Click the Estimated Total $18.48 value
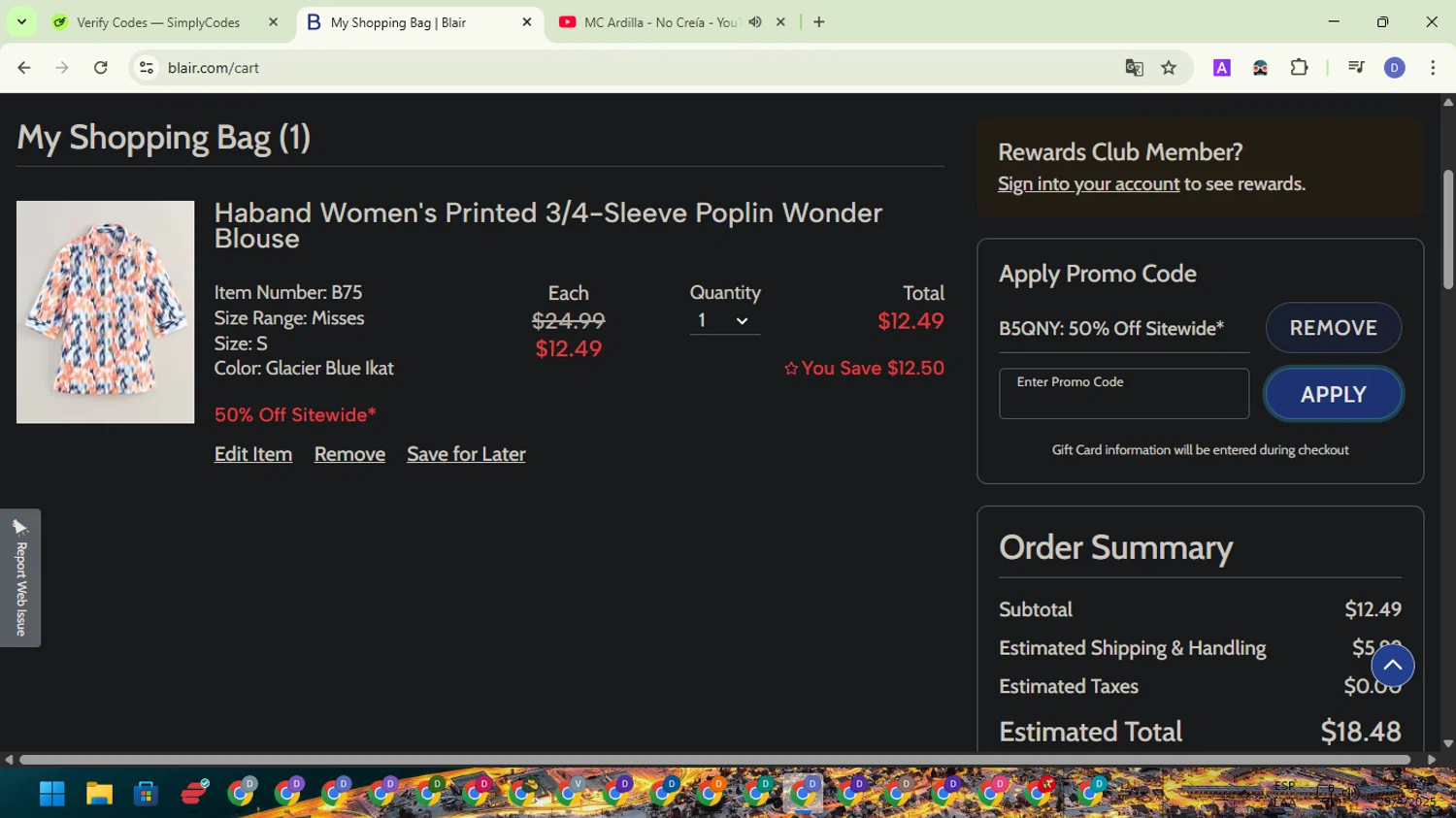The height and width of the screenshot is (818, 1456). pyautogui.click(x=1361, y=732)
